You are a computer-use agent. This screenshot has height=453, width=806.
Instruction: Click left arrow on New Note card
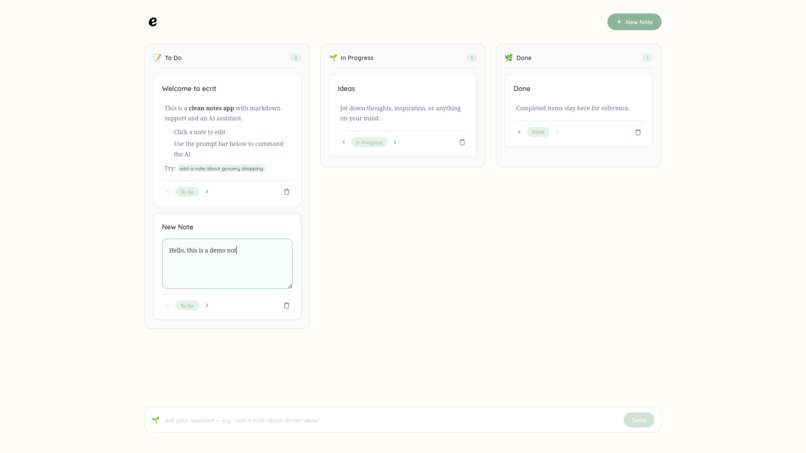[168, 305]
